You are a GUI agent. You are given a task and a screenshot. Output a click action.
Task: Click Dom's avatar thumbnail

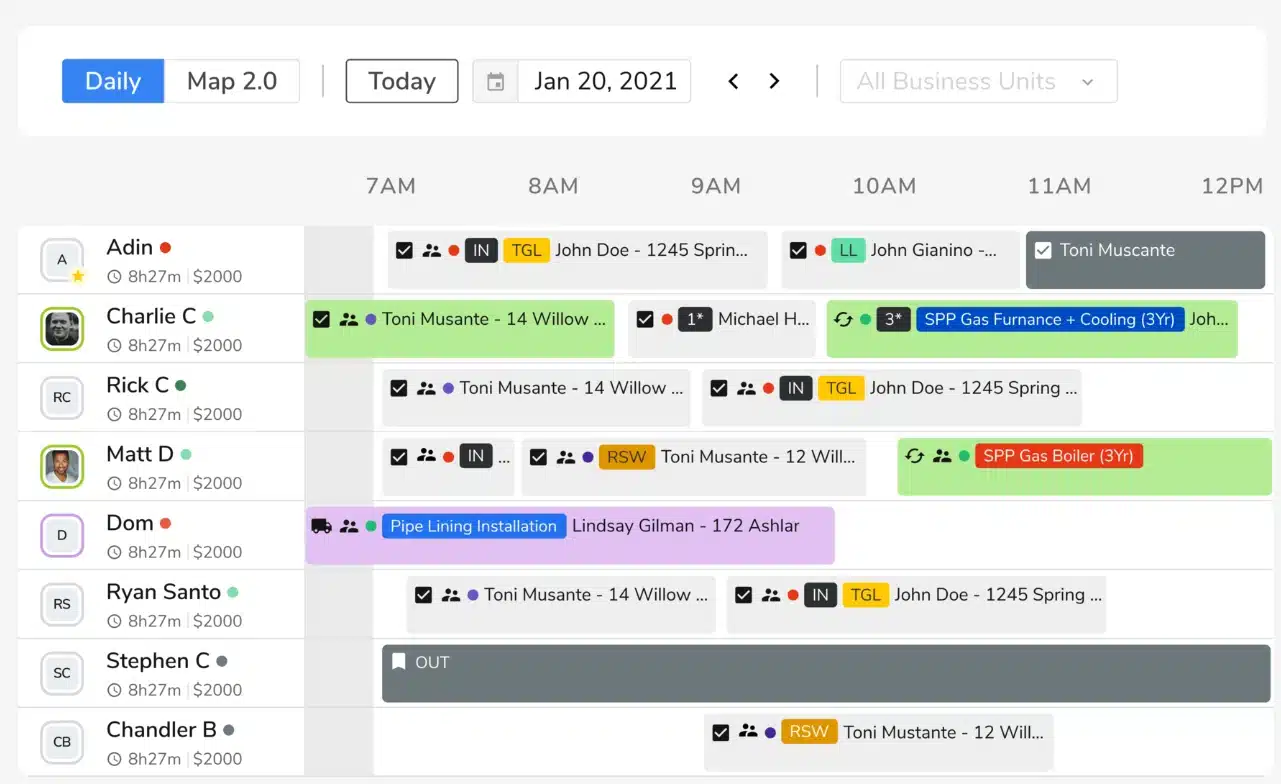coord(61,535)
